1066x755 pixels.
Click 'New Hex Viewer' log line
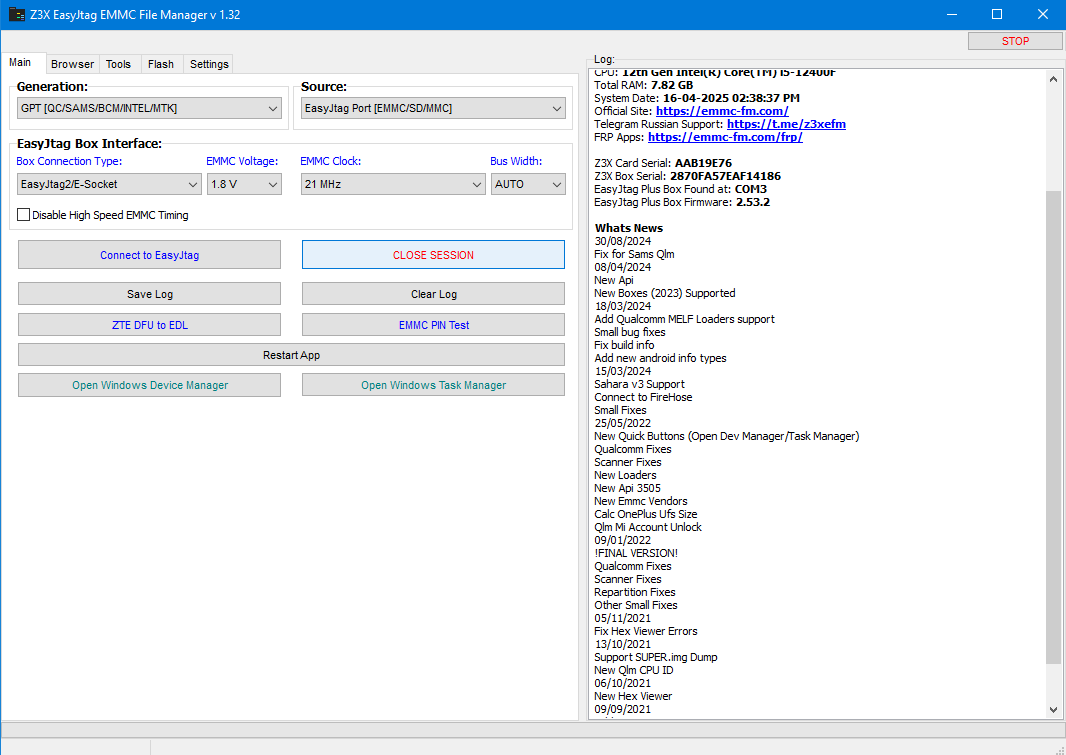(x=633, y=696)
